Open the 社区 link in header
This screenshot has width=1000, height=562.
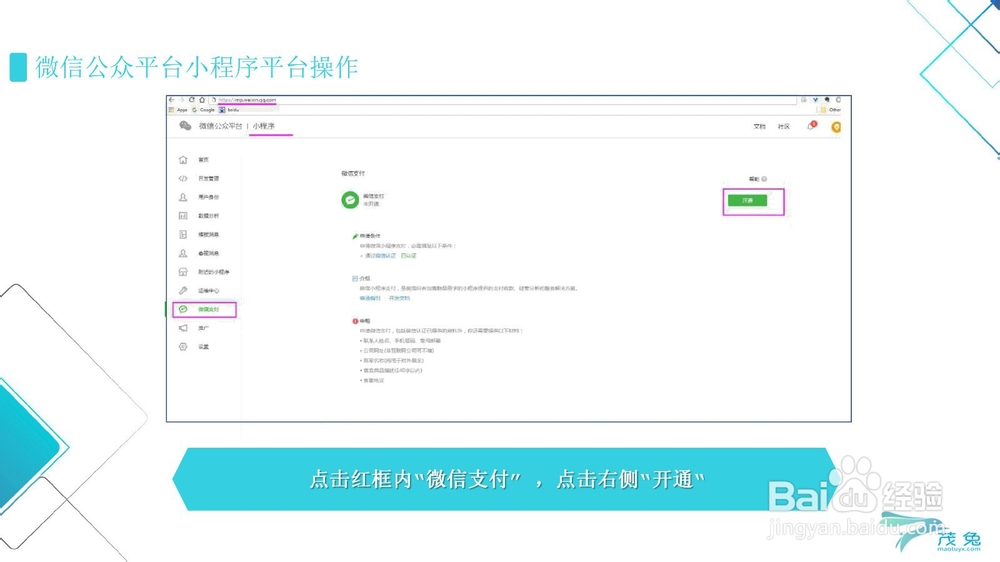click(784, 126)
